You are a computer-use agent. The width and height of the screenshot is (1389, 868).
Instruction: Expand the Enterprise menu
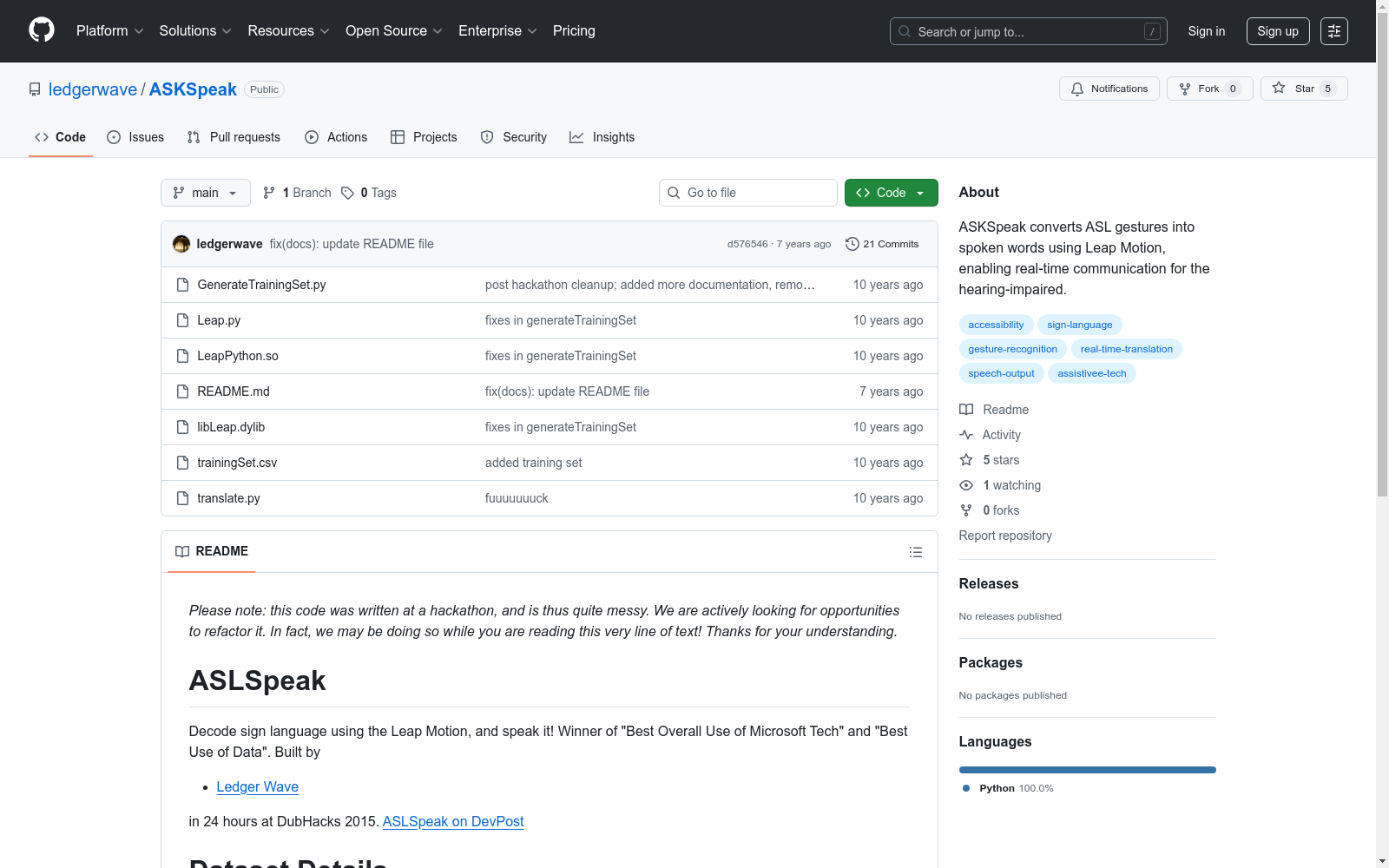pos(497,31)
